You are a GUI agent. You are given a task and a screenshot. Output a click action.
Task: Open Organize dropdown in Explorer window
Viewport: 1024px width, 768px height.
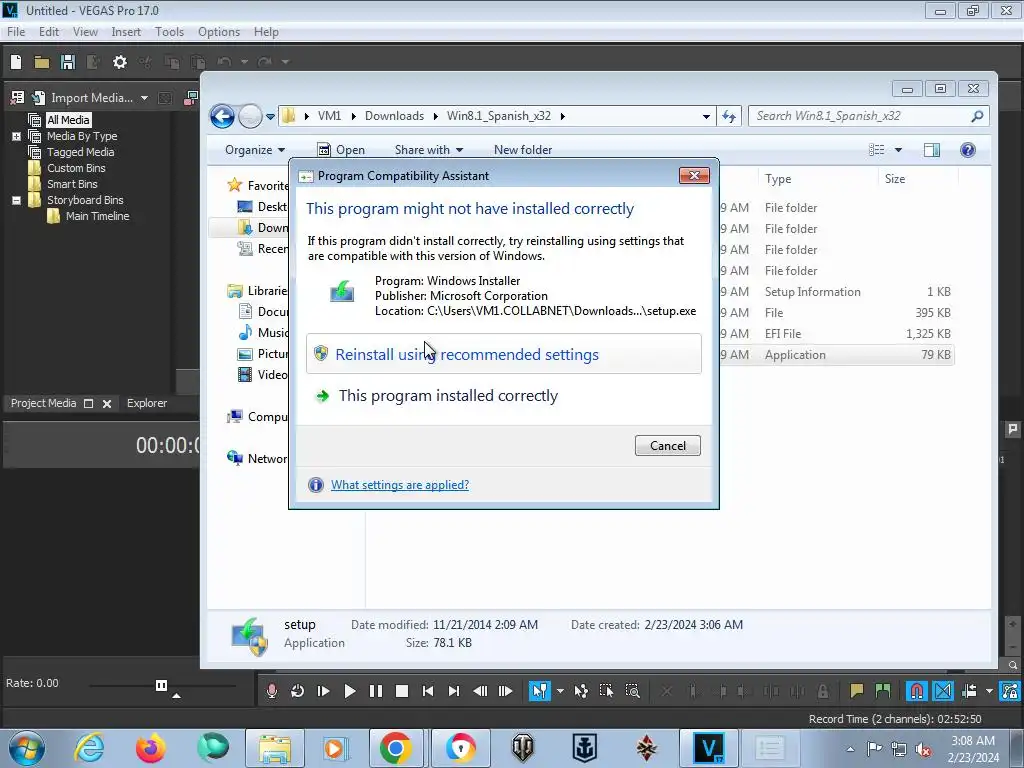coord(255,150)
